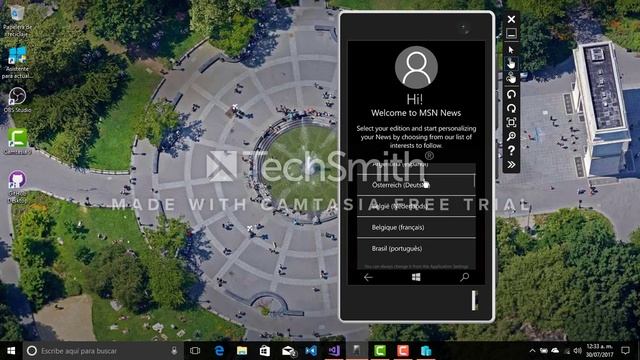The width and height of the screenshot is (640, 360).
Task: Click the profile avatar picture
Action: click(416, 67)
